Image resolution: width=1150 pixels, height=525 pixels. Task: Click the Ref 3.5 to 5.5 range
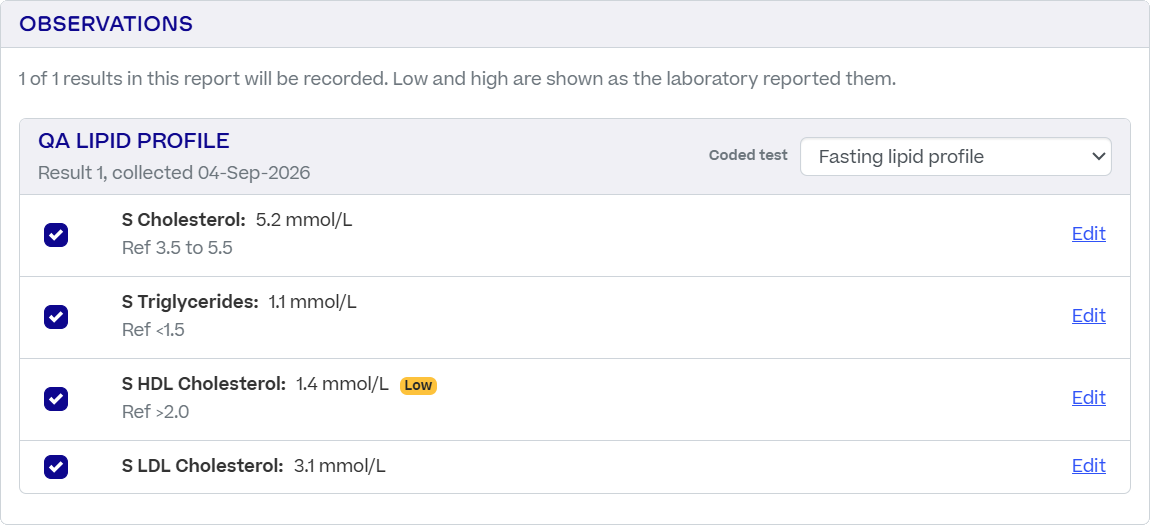click(177, 248)
